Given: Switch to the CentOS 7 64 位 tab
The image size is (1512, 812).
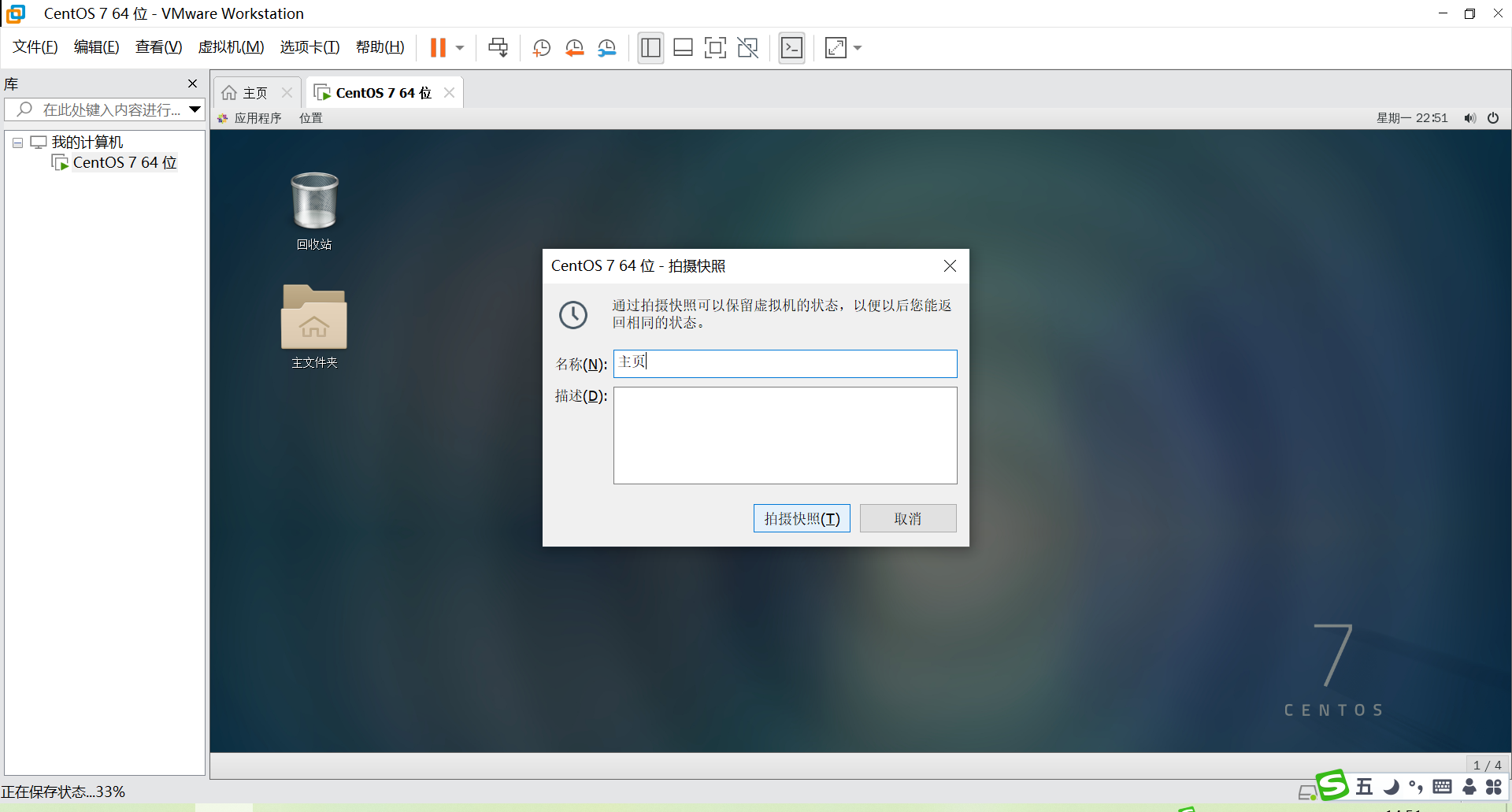Looking at the screenshot, I should pos(384,93).
